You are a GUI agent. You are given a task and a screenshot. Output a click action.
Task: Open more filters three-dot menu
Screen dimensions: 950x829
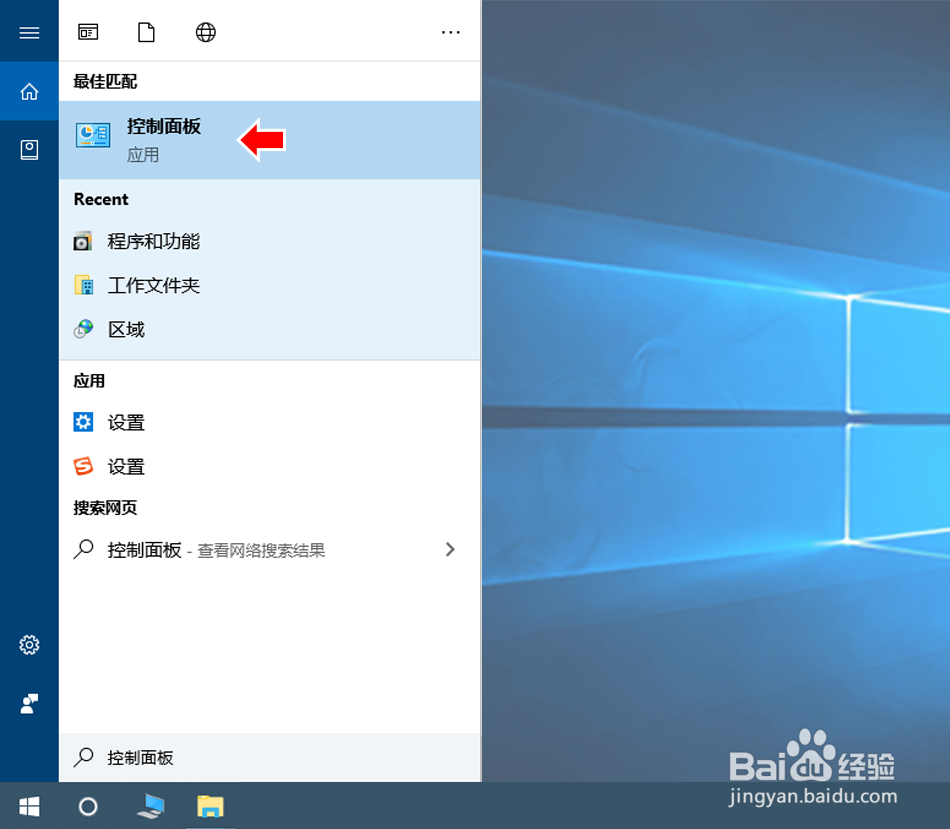click(x=450, y=32)
